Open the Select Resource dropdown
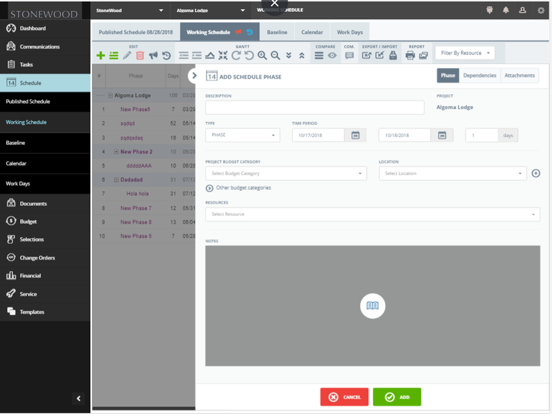Image resolution: width=552 pixels, height=414 pixels. point(372,214)
